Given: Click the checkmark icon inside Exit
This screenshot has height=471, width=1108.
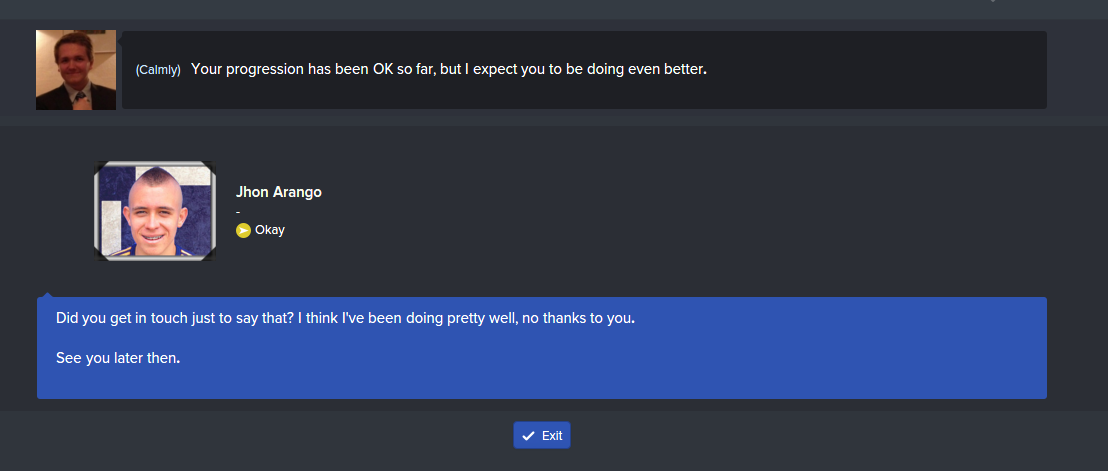Looking at the screenshot, I should coord(528,436).
